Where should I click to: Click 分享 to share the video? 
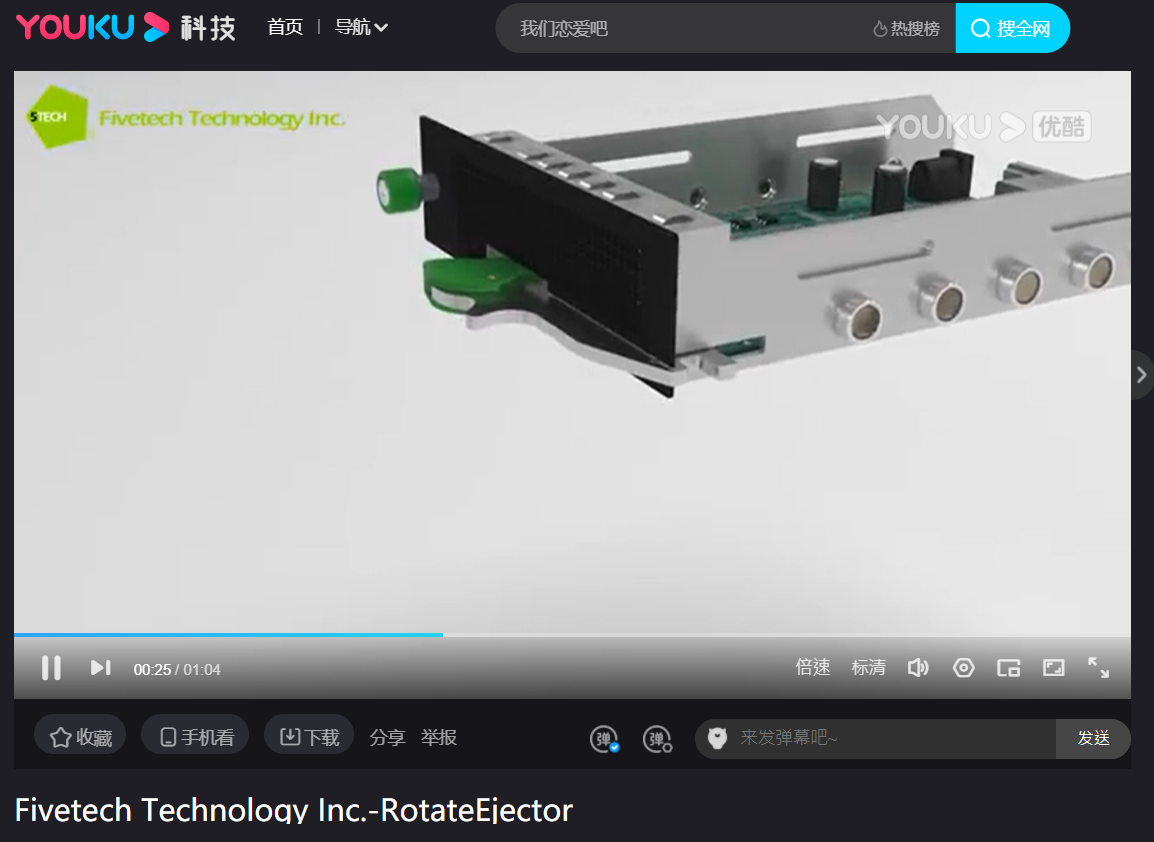(x=387, y=737)
